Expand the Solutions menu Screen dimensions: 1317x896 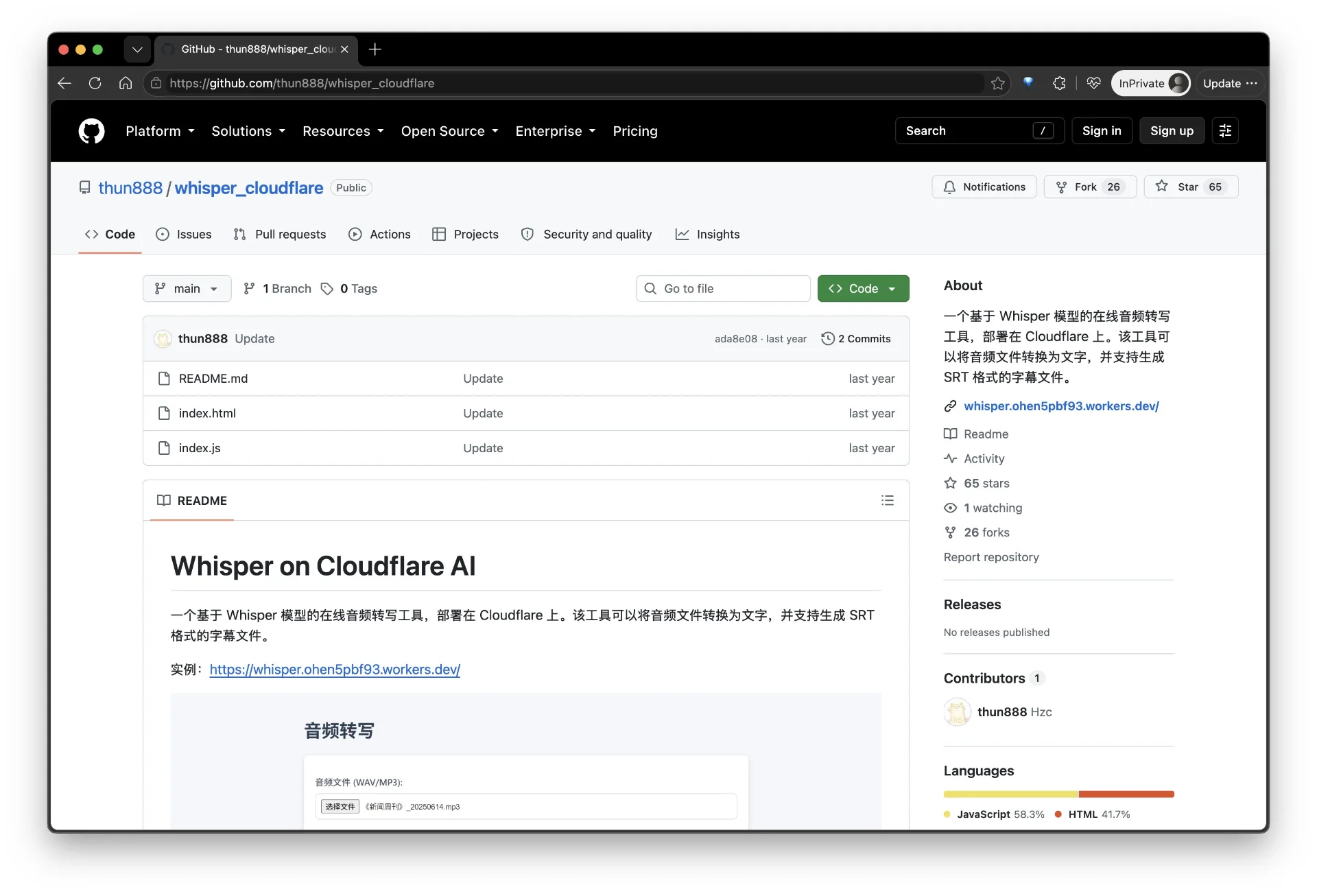[x=248, y=131]
